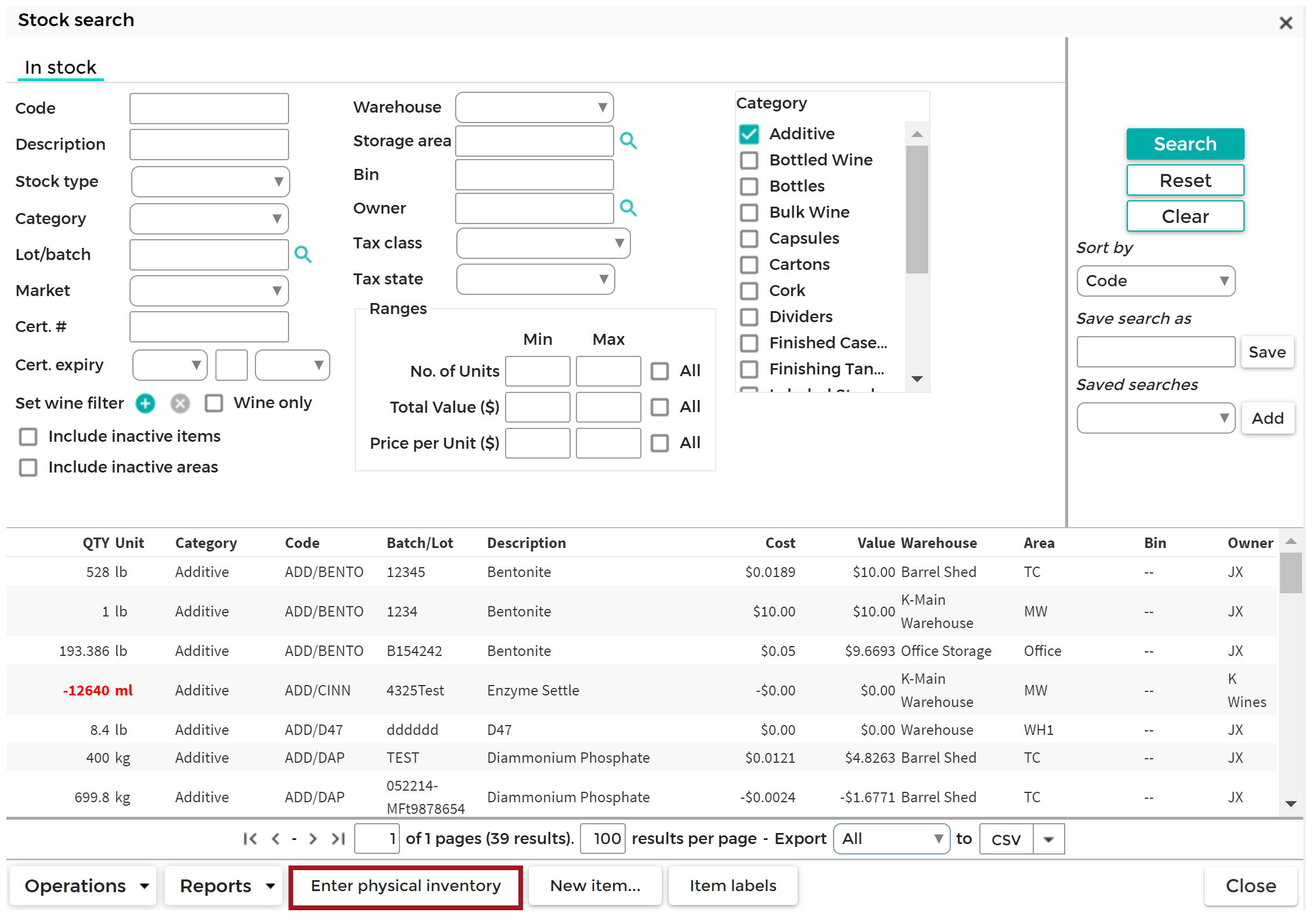Open the Reports menu

(223, 886)
